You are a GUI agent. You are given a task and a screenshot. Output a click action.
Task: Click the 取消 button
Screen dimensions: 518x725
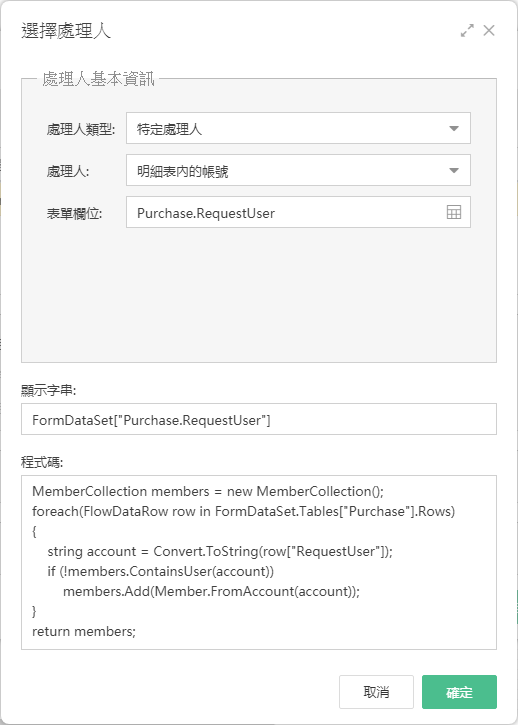pyautogui.click(x=376, y=692)
